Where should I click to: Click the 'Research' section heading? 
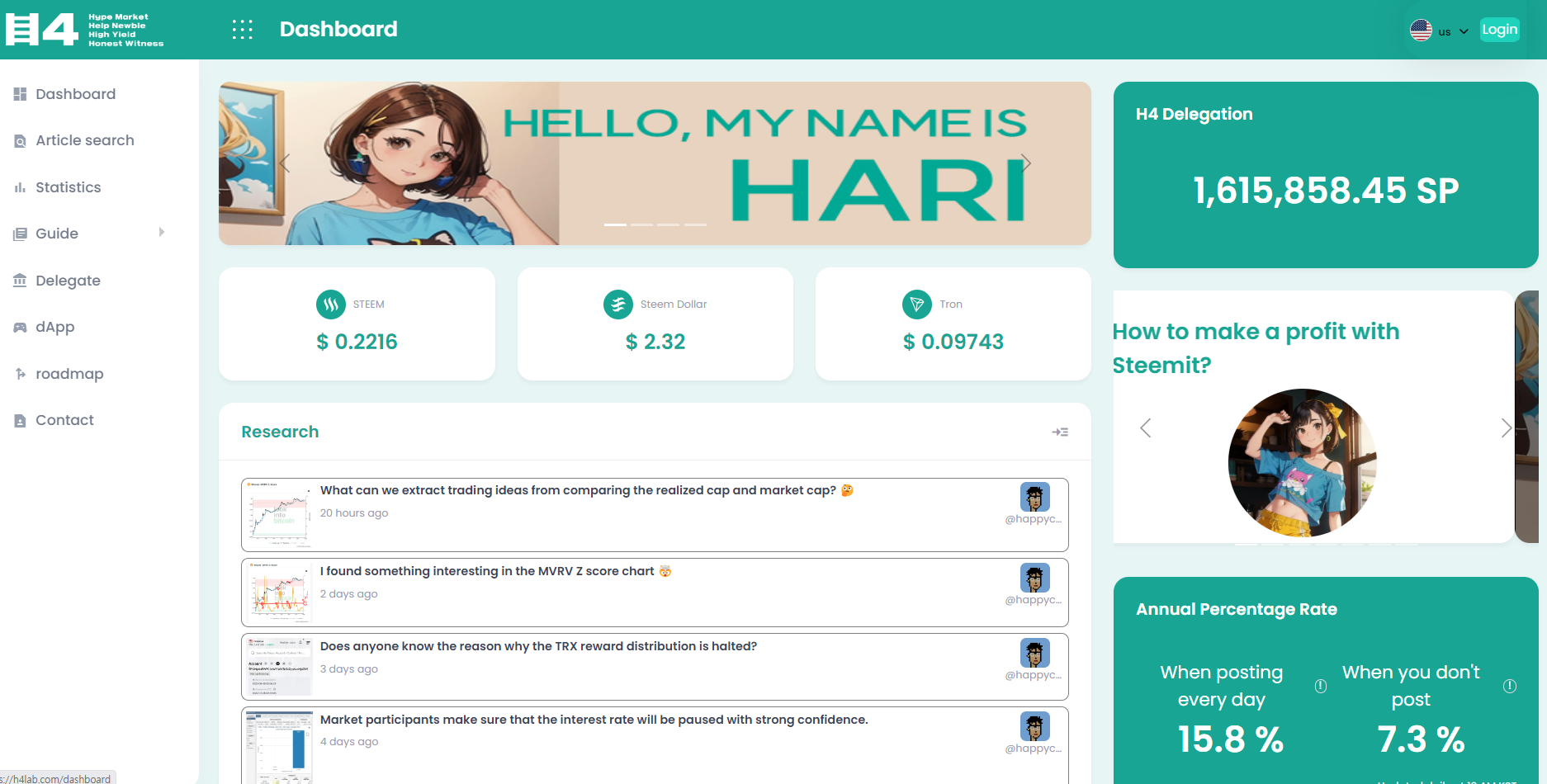point(280,432)
